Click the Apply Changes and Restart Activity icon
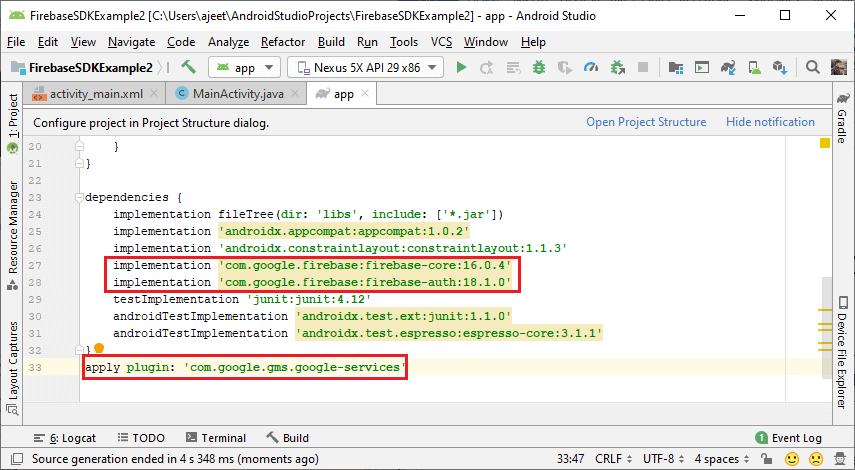The width and height of the screenshot is (855, 470). coord(486,68)
